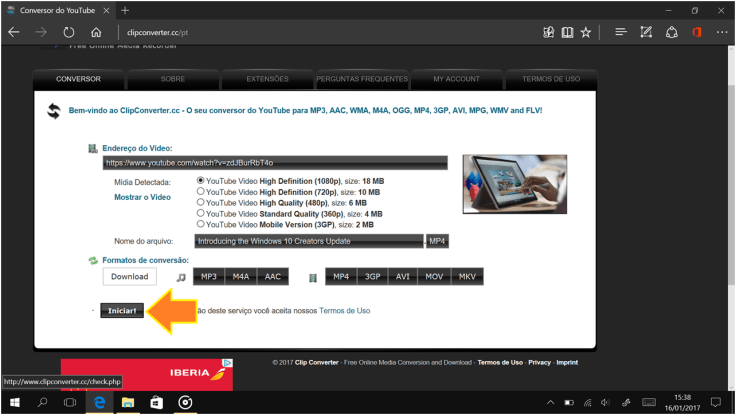The image size is (736, 415).
Task: Open the Hub menu icon
Action: 620,32
